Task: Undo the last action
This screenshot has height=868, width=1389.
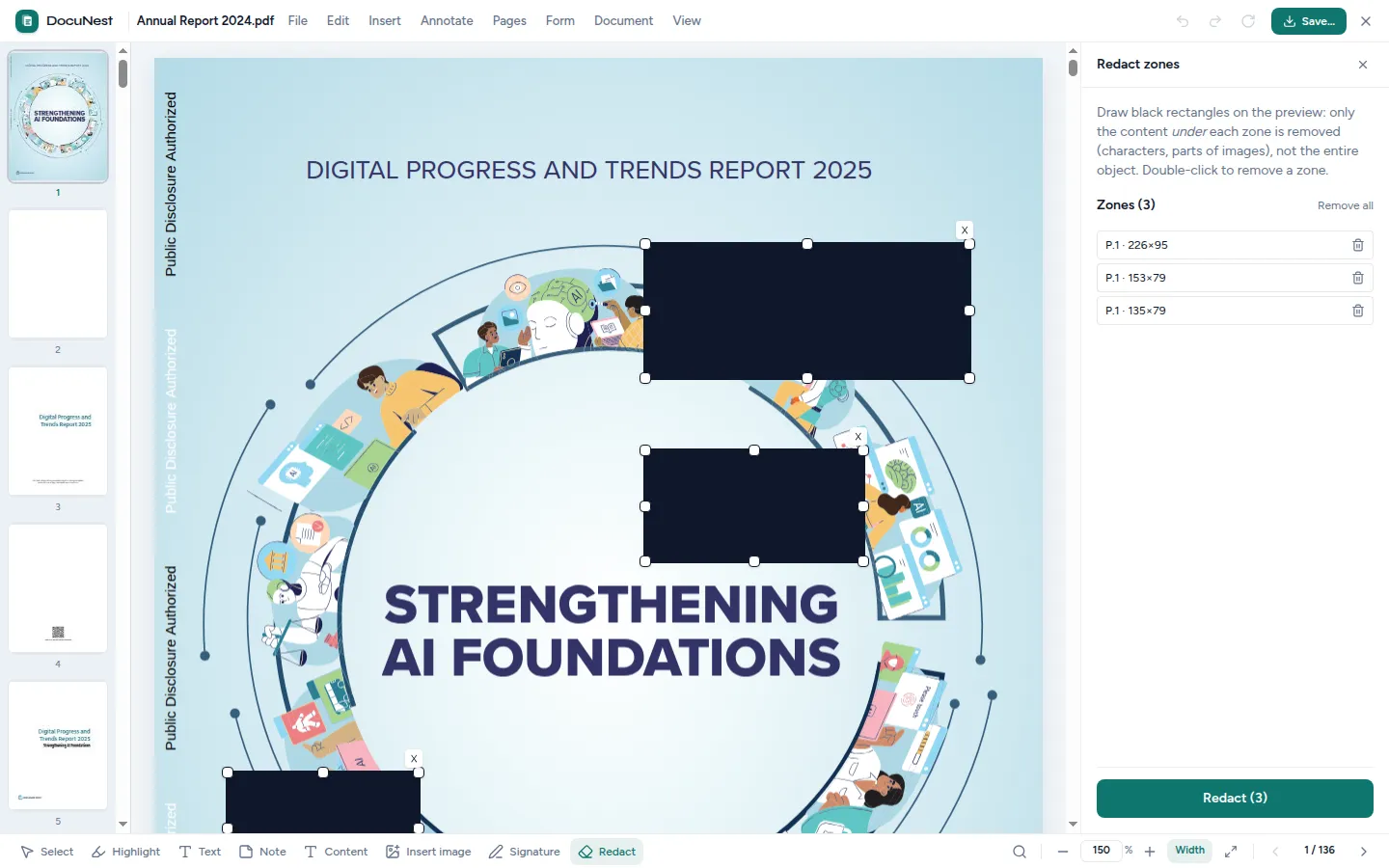Action: pos(1183,21)
